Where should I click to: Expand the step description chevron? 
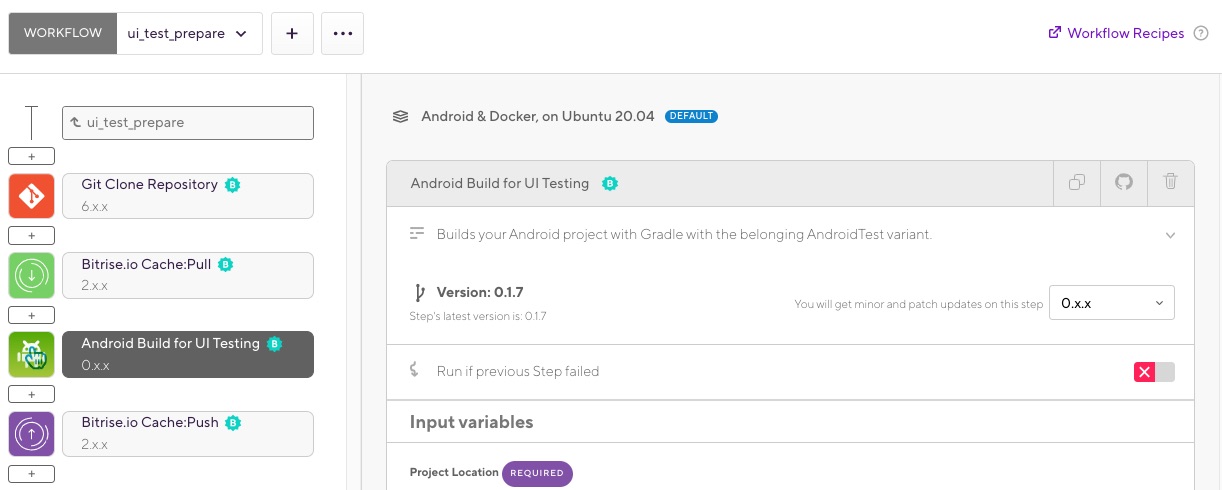pyautogui.click(x=1170, y=235)
